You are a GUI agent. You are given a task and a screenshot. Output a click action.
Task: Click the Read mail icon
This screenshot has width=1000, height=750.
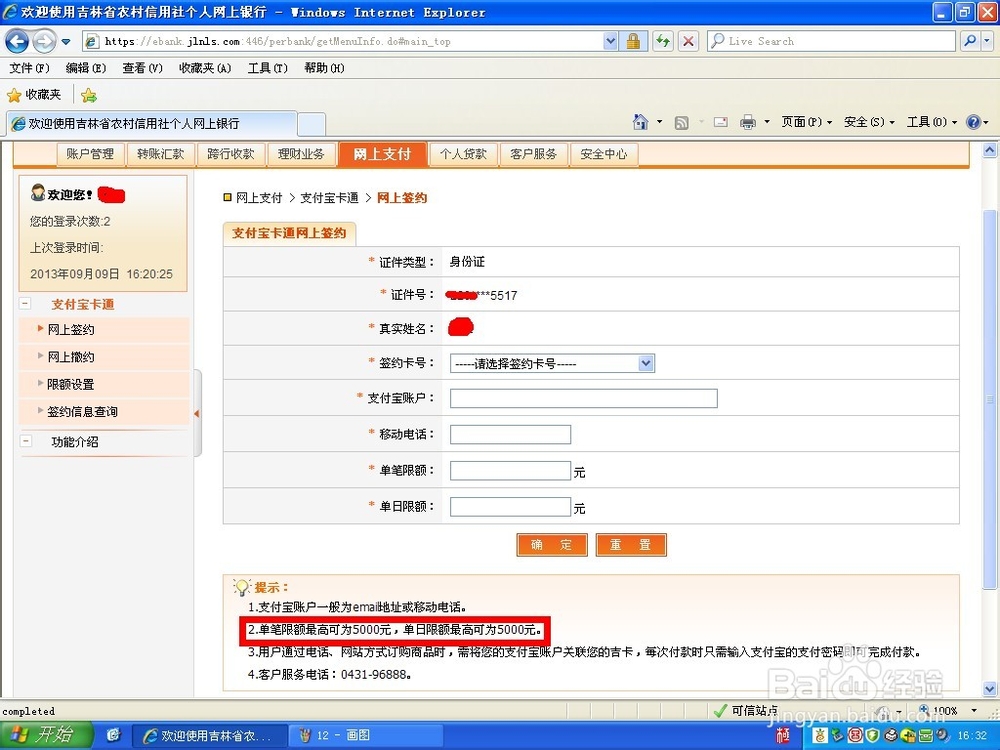pos(721,122)
